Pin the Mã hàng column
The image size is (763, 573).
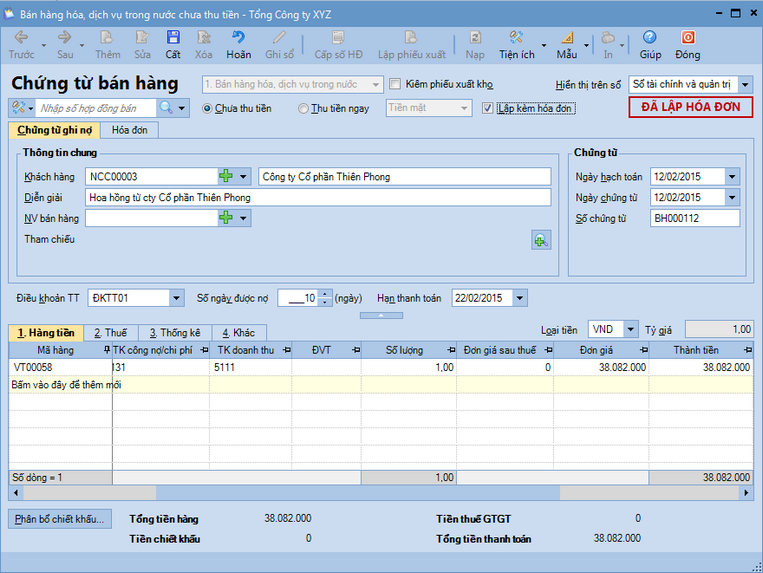point(107,350)
